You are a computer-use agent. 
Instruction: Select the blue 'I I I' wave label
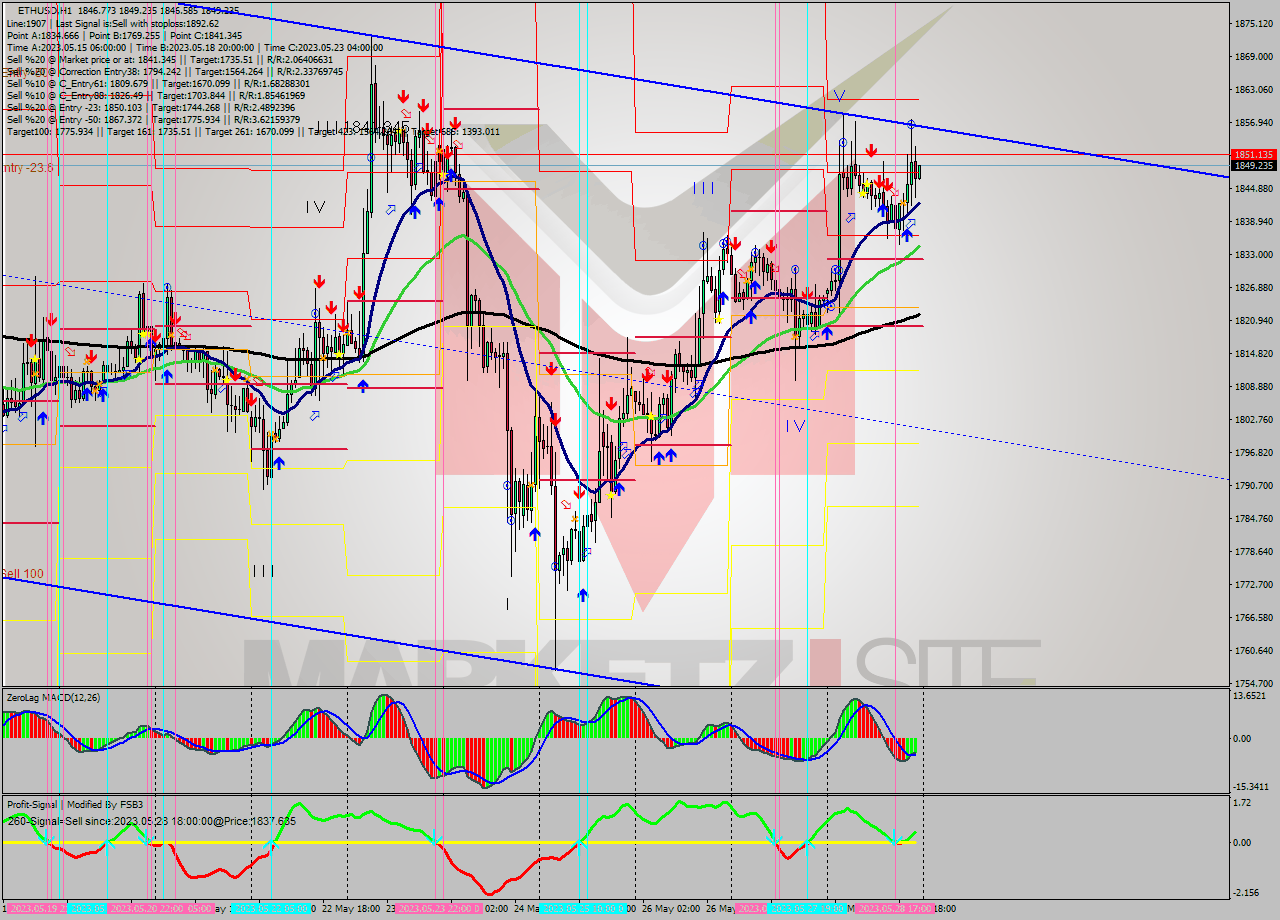(704, 188)
